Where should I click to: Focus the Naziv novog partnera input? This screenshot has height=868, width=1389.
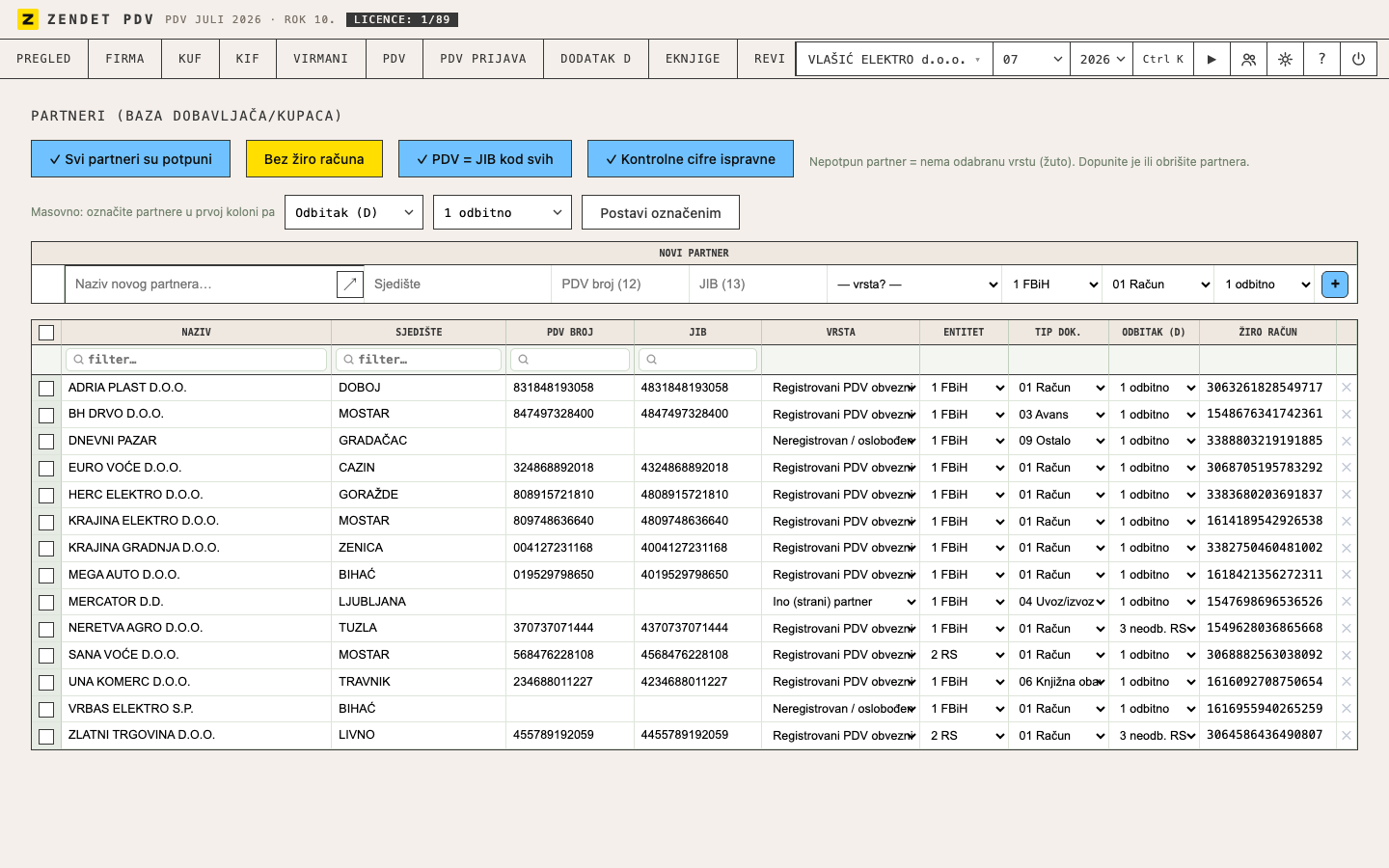tap(201, 285)
